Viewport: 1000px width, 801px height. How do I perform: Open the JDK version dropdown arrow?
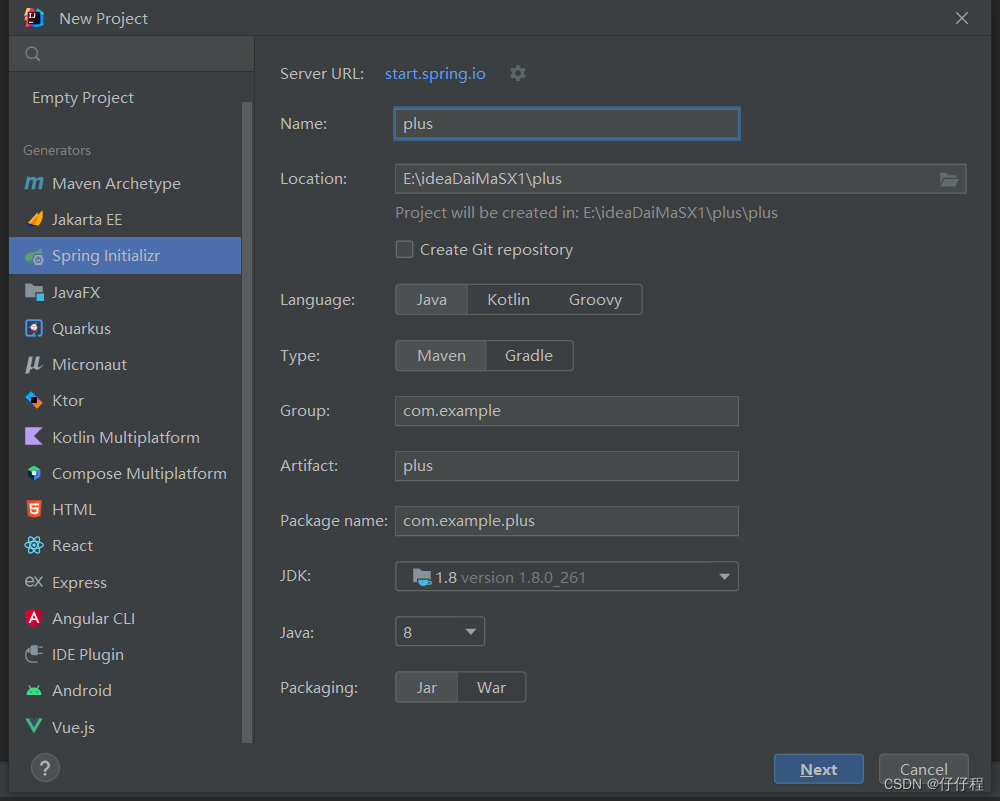724,577
